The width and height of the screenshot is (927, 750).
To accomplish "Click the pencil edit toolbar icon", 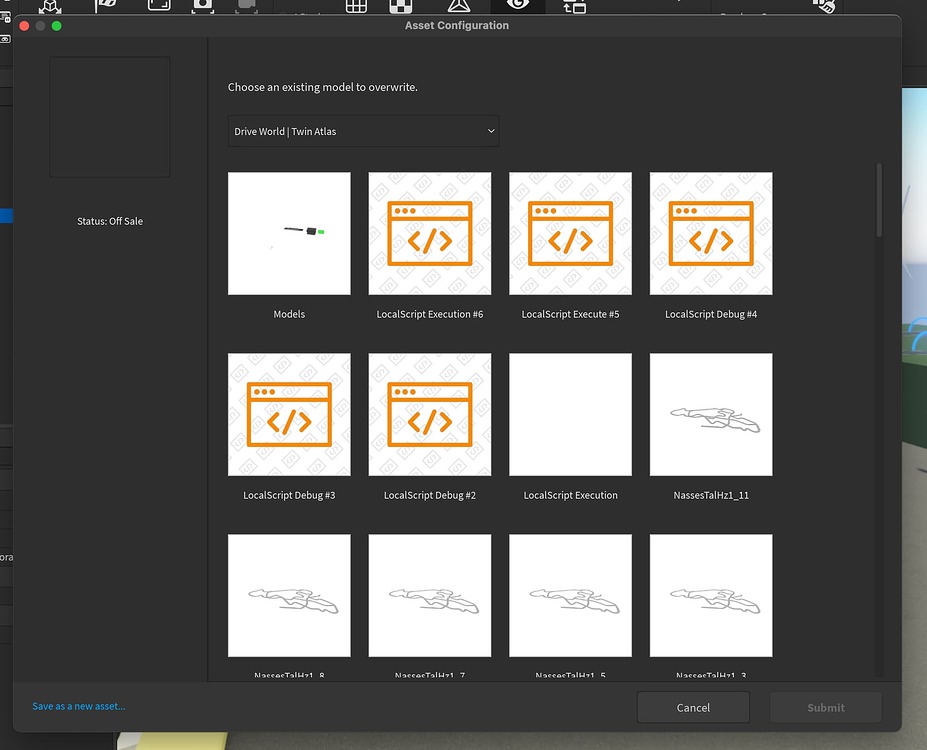I will click(x=109, y=6).
